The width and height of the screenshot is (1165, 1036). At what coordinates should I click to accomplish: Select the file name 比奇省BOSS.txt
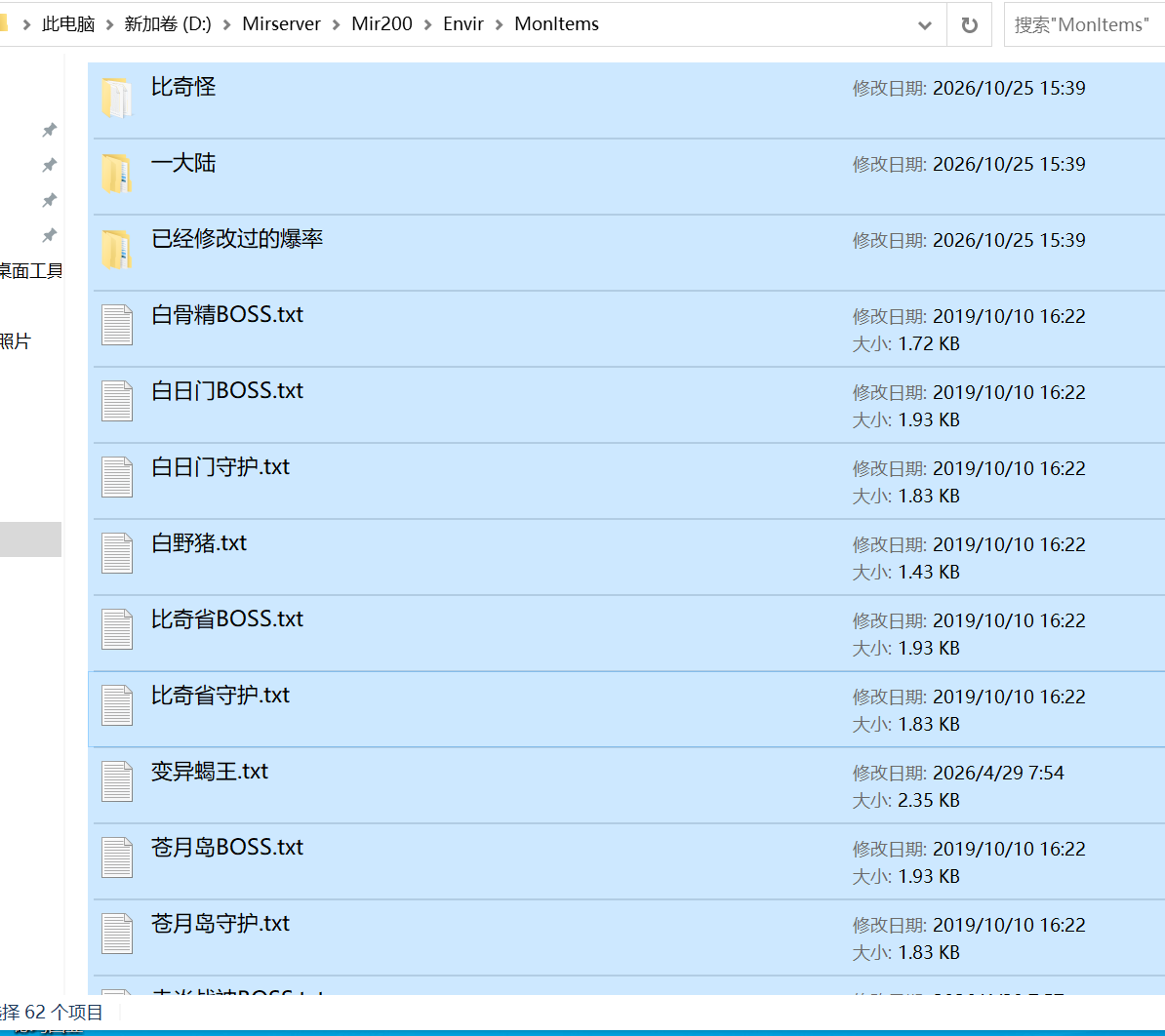(227, 619)
